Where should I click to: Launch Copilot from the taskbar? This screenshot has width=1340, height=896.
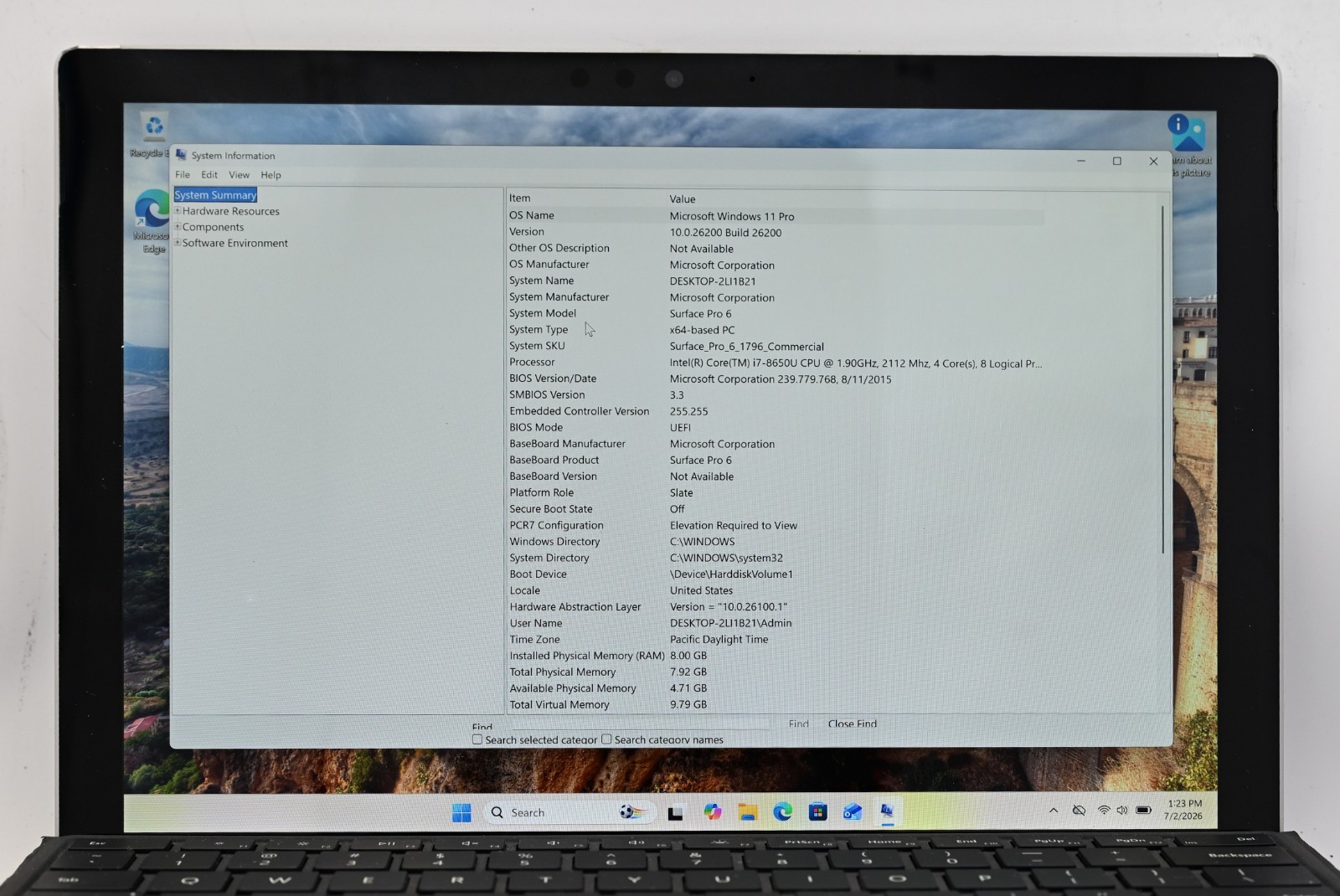click(713, 811)
